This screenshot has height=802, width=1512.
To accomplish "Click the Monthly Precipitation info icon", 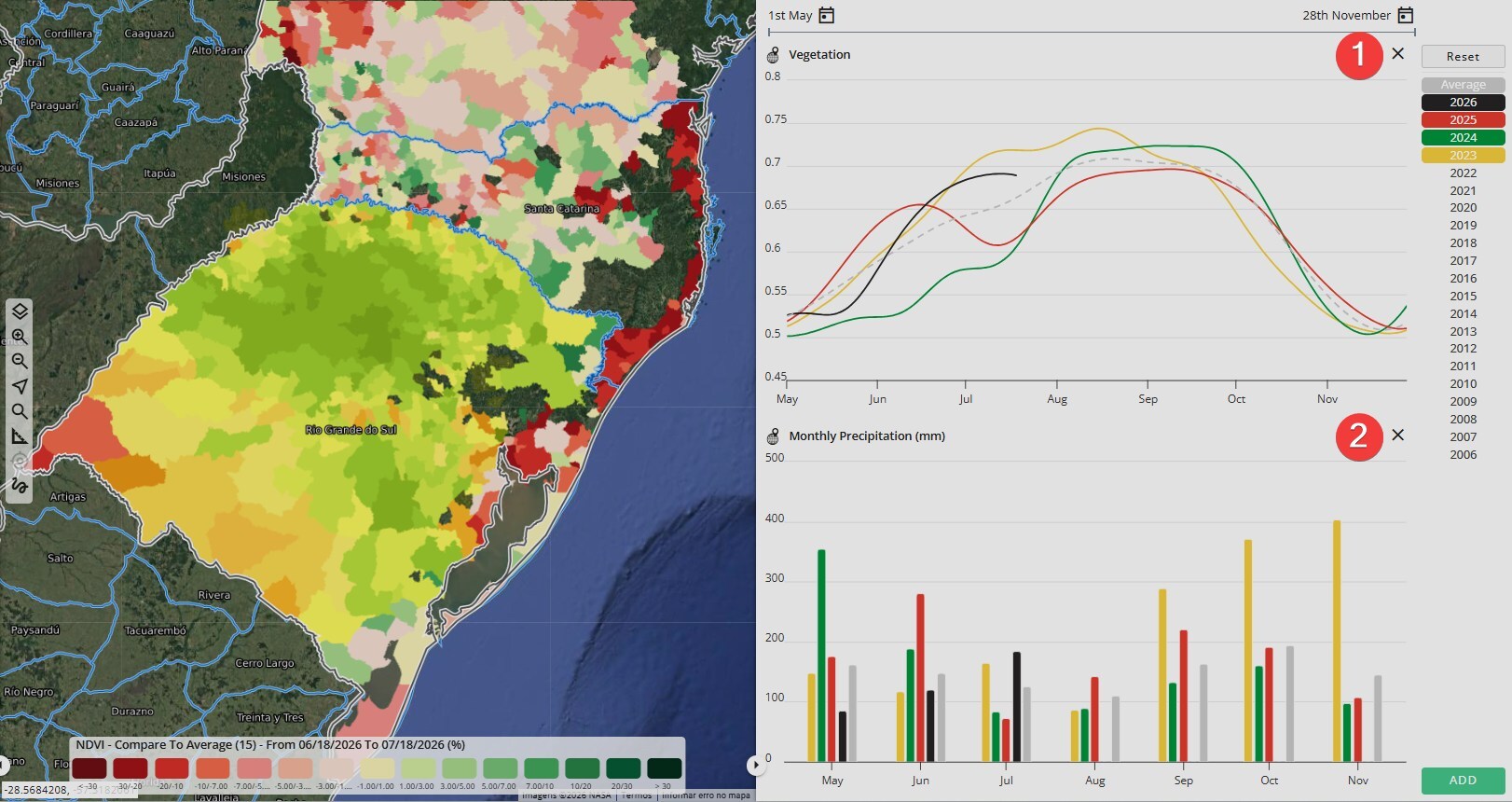I will (773, 436).
